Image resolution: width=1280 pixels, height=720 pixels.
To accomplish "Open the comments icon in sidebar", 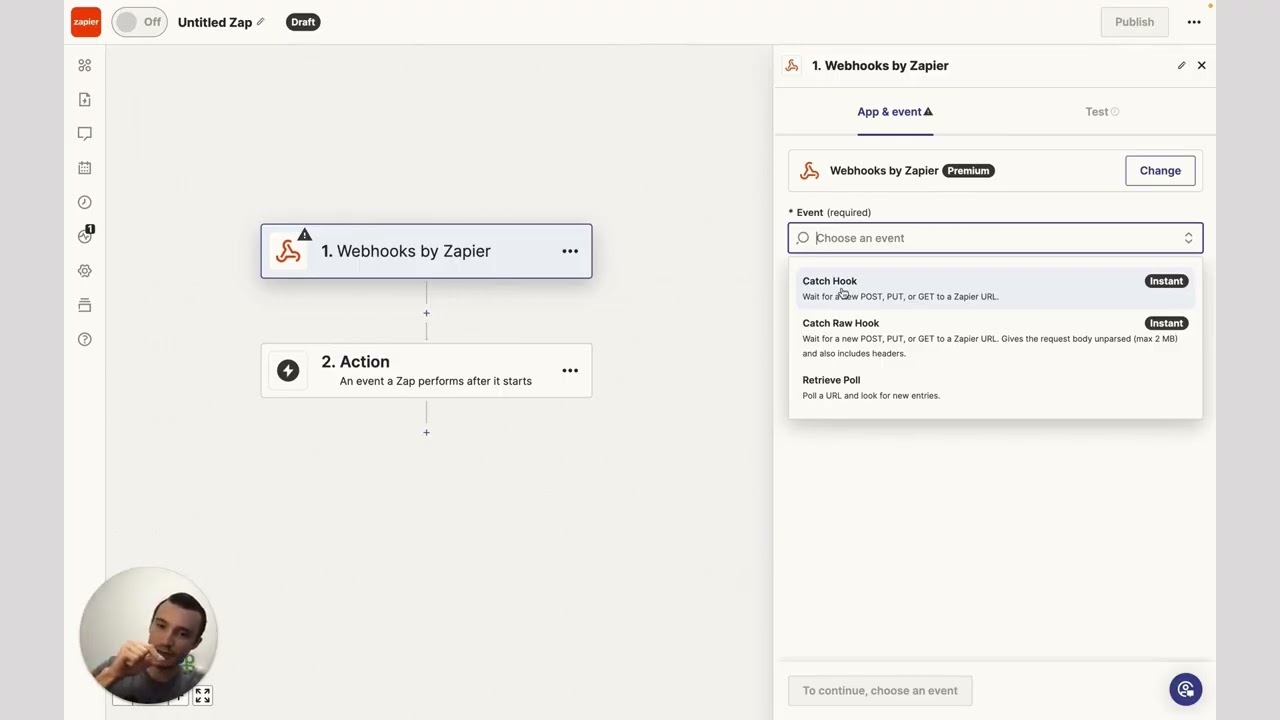I will [x=85, y=133].
